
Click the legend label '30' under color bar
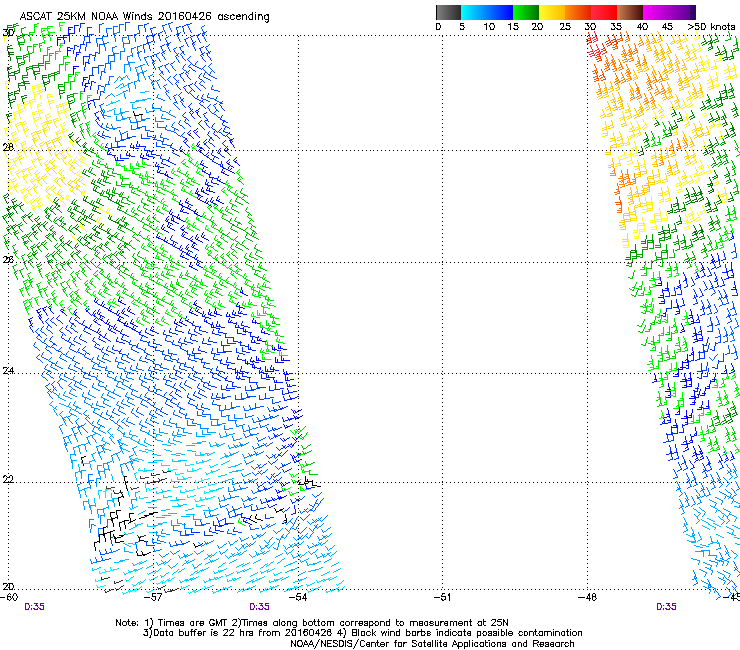pos(590,27)
